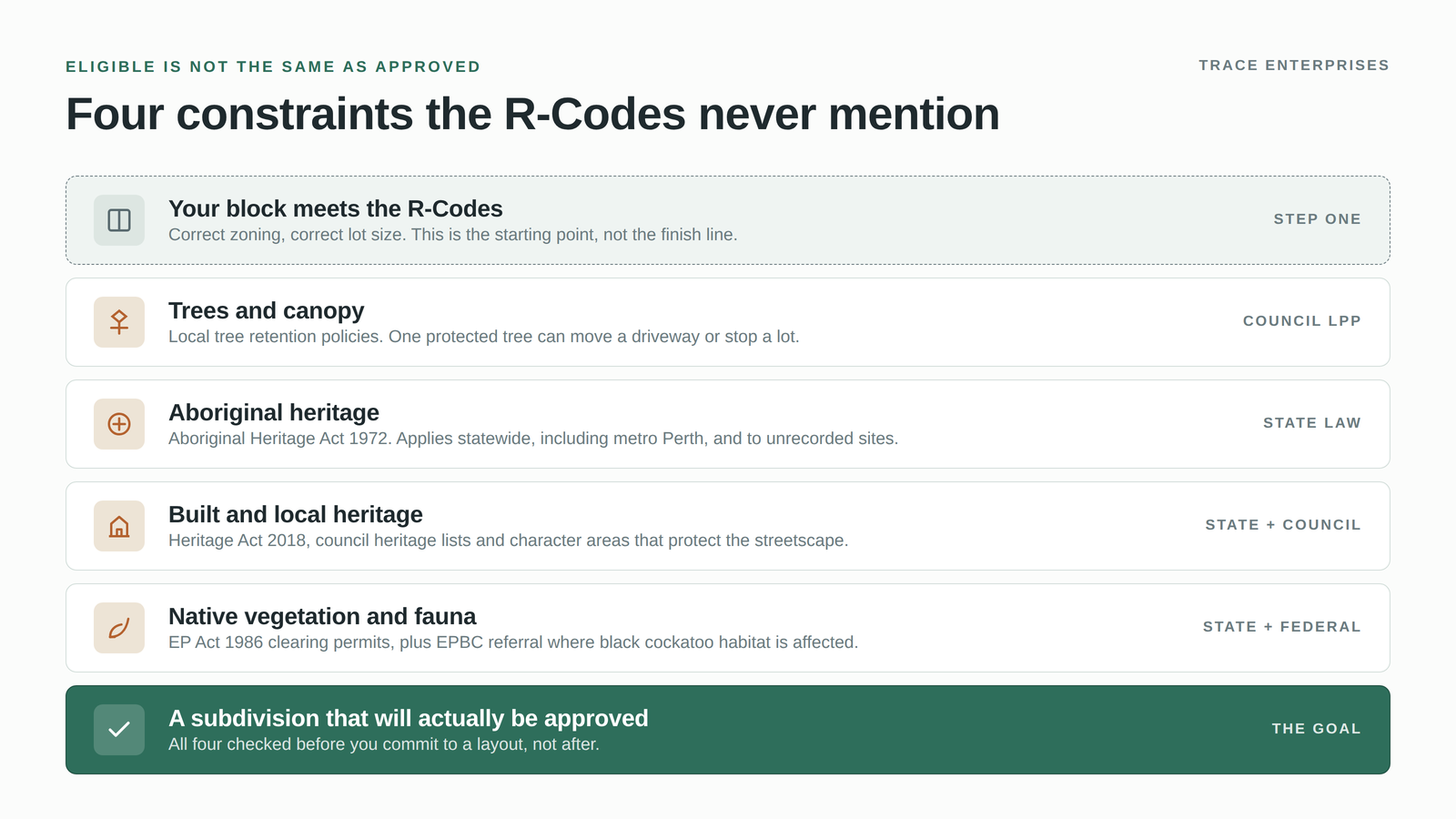Click 'All four checked before you commit' text

(384, 744)
